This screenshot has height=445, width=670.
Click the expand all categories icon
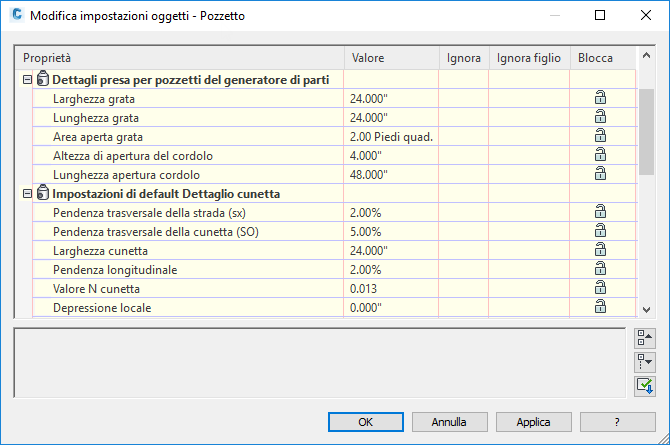pyautogui.click(x=644, y=361)
